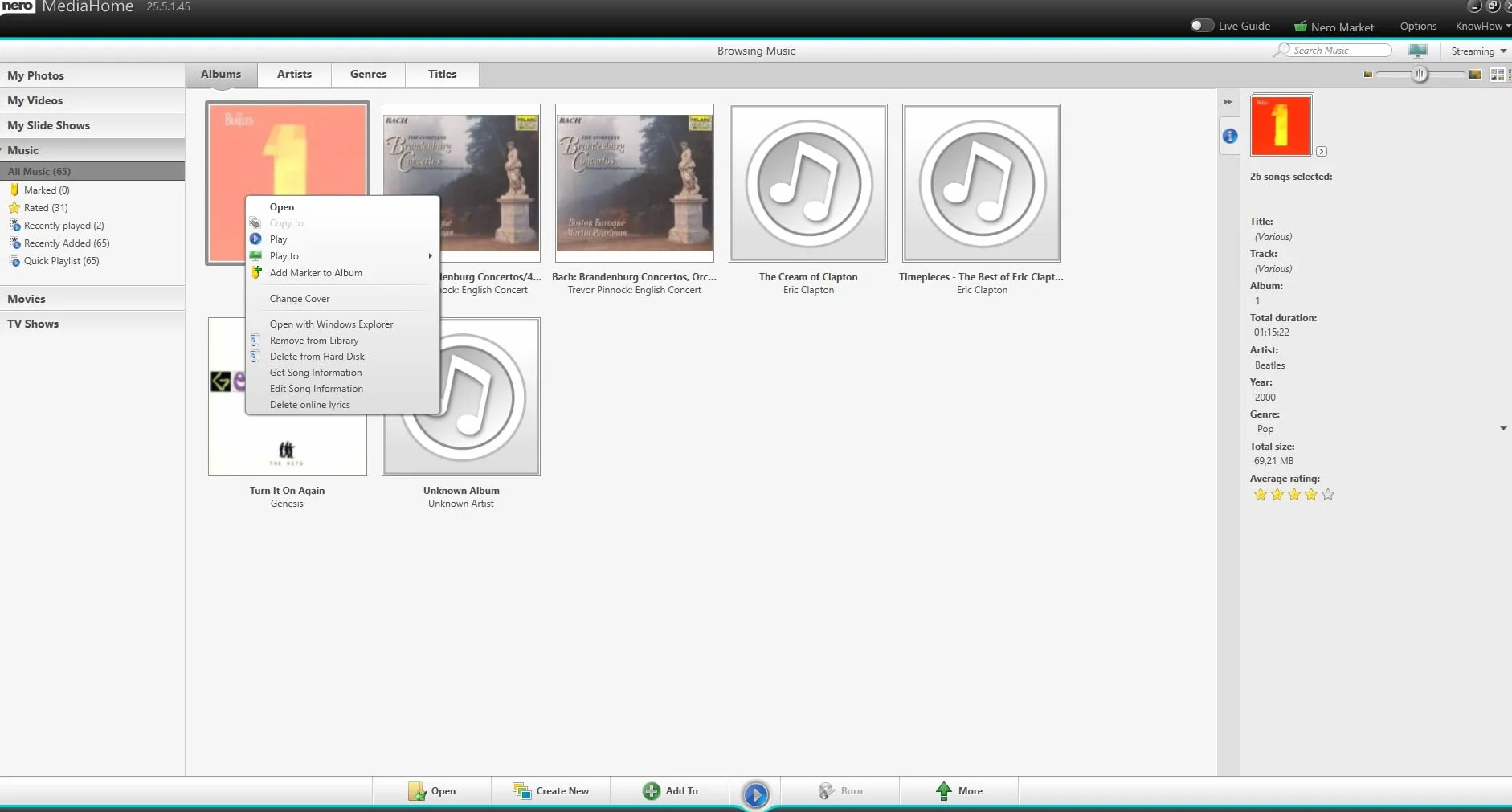The image size is (1512, 812).
Task: Set rating to the fifth star
Action: 1328,495
